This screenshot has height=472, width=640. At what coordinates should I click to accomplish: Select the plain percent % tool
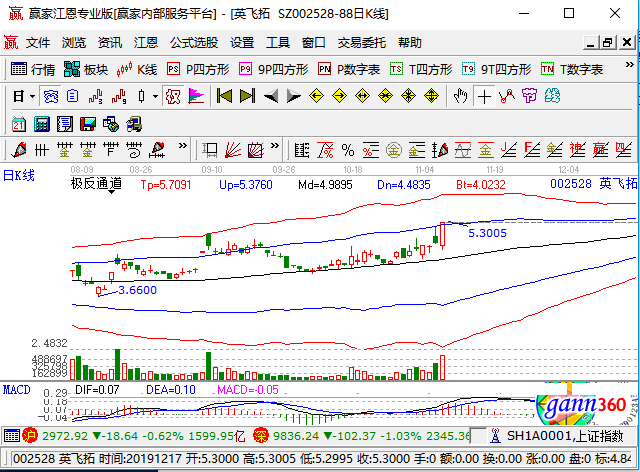pyautogui.click(x=348, y=150)
